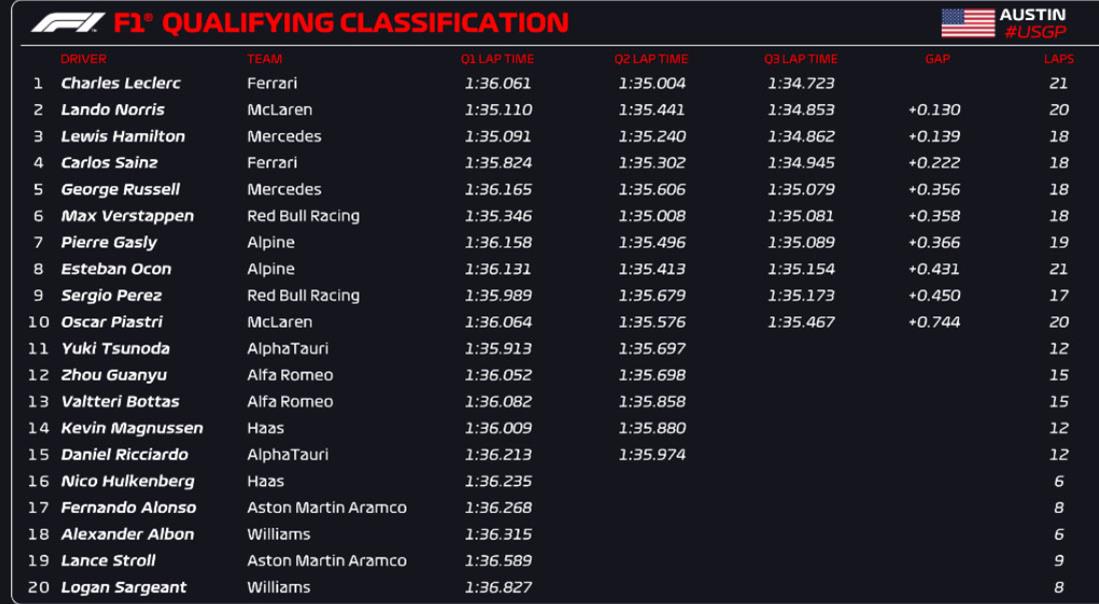The width and height of the screenshot is (1099, 604).
Task: Click the Q3 LAP TIME header
Action: (x=800, y=59)
